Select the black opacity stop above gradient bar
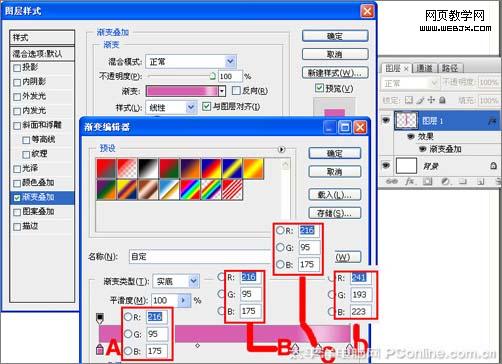This screenshot has height=364, width=502. [x=100, y=318]
